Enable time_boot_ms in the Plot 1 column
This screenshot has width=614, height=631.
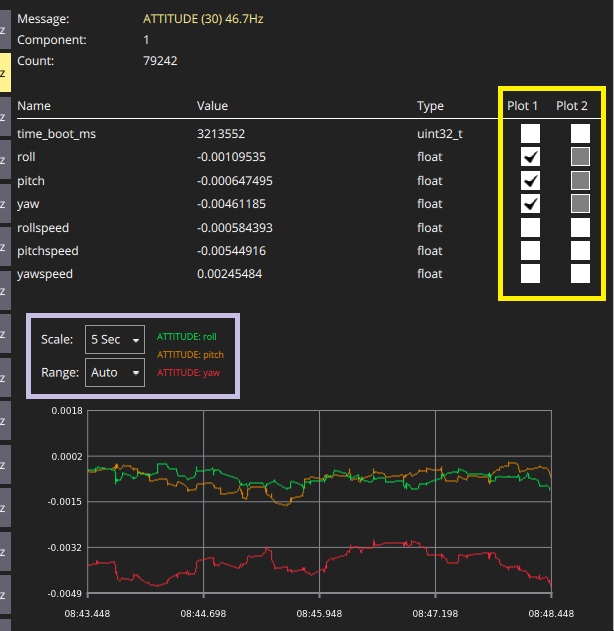531,133
